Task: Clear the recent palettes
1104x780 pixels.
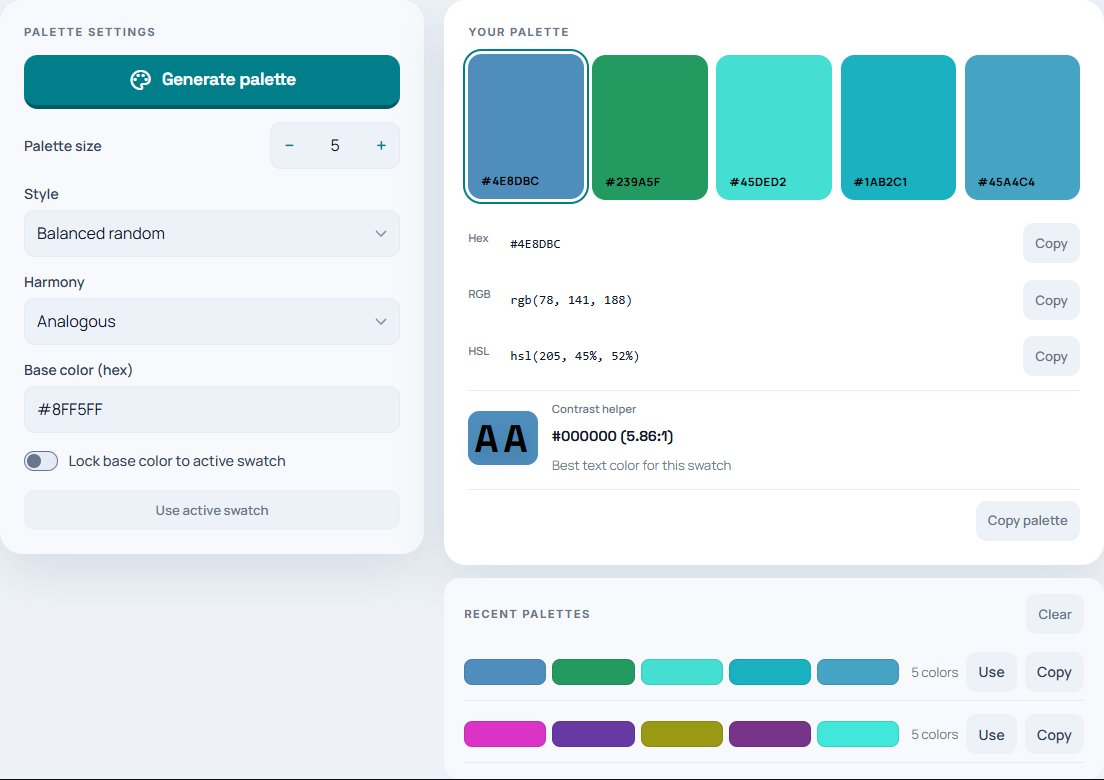Action: [x=1055, y=615]
